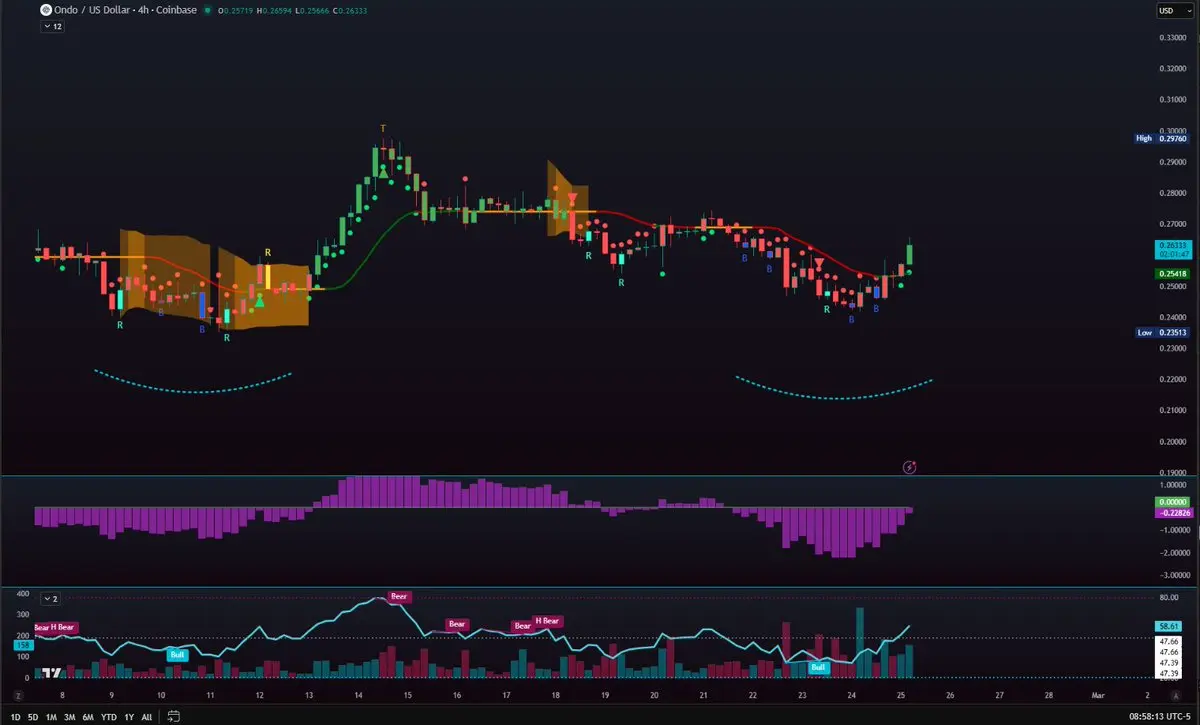Click the Ondo token logo icon

pos(45,10)
